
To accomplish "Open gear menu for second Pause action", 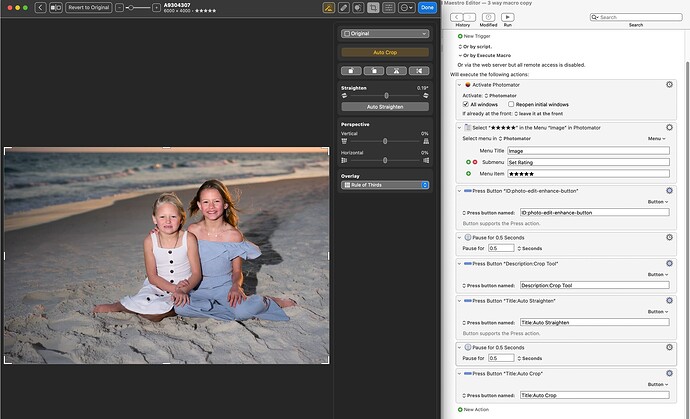I will pos(669,347).
